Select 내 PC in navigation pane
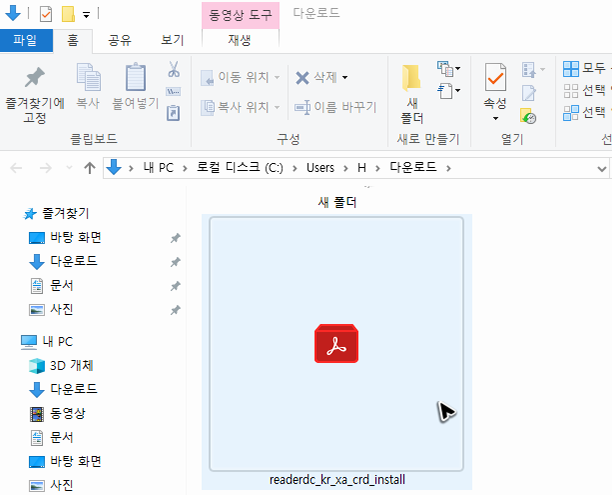 point(48,342)
